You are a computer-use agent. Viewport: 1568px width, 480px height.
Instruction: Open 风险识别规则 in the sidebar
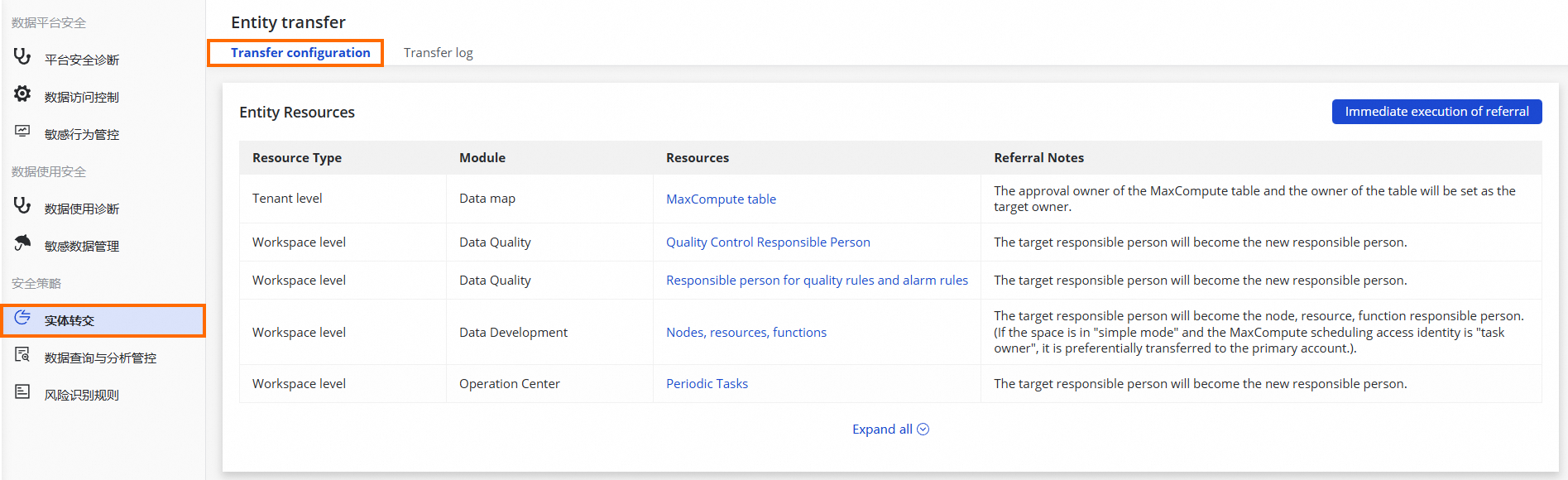81,396
